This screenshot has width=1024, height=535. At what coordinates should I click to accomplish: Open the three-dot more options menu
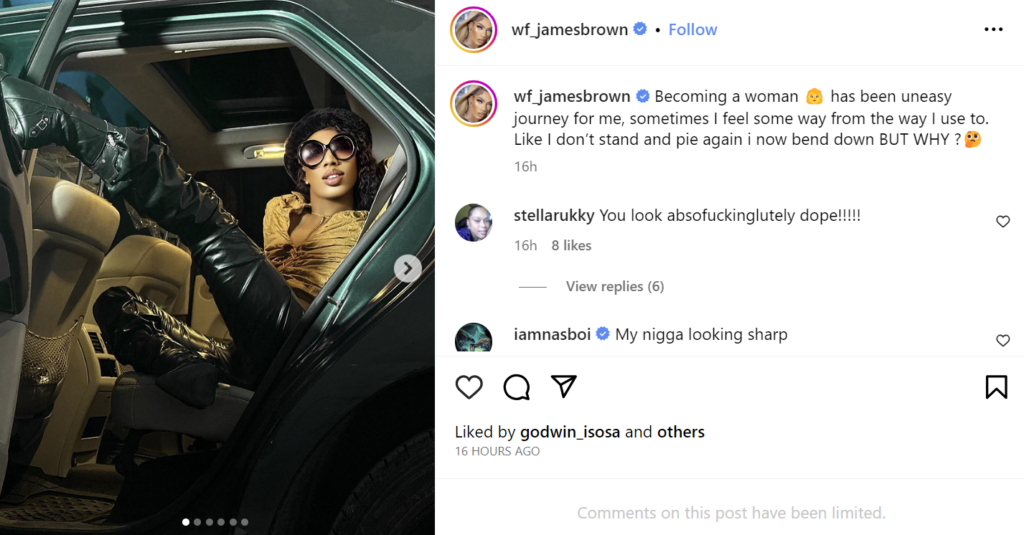pos(993,30)
